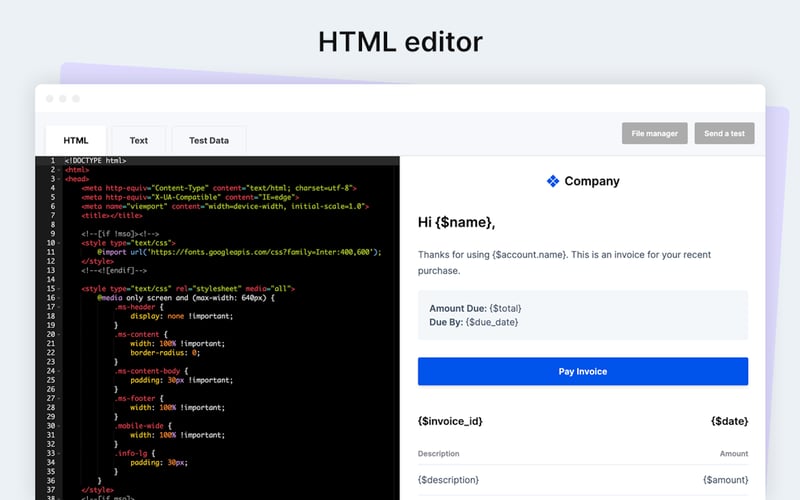This screenshot has height=500, width=800.
Task: Click the X-UA-Compatible meta tag line
Action: [190, 197]
